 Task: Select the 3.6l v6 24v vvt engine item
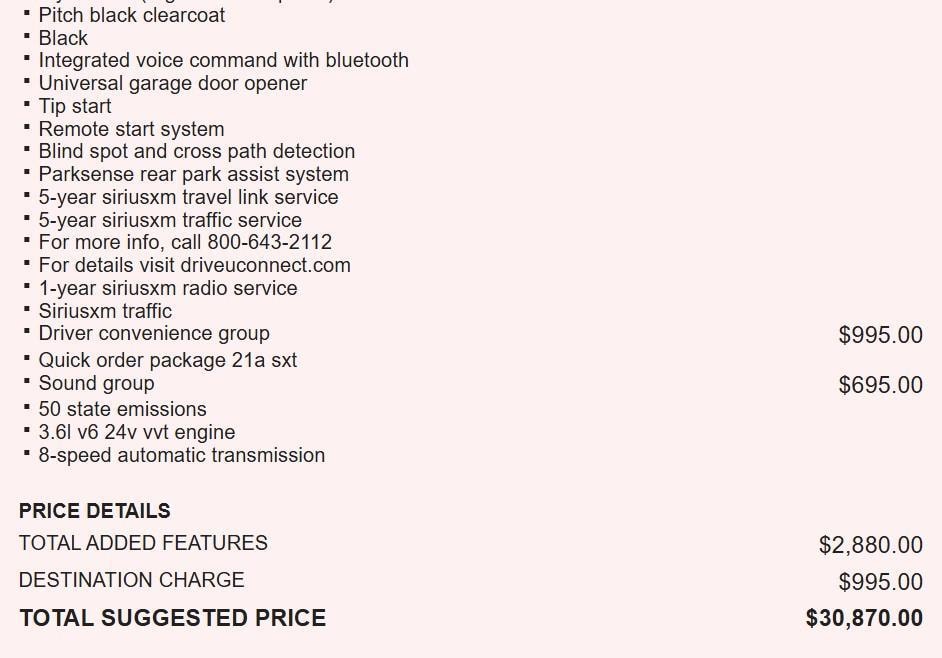coord(136,432)
